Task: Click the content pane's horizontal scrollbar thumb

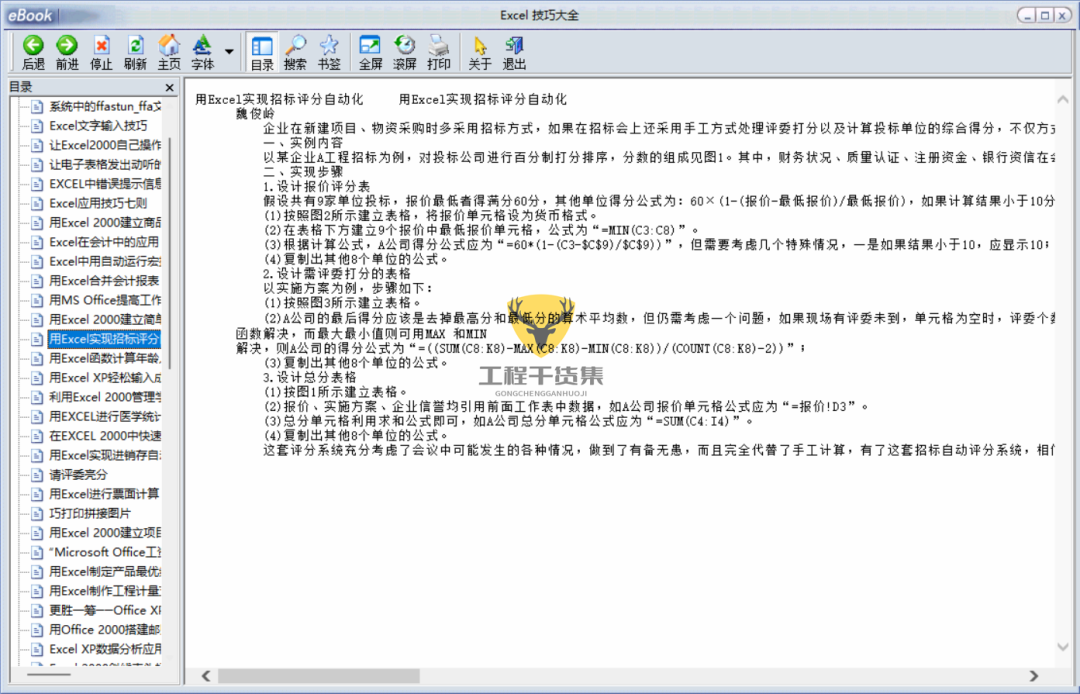Action: pyautogui.click(x=319, y=676)
